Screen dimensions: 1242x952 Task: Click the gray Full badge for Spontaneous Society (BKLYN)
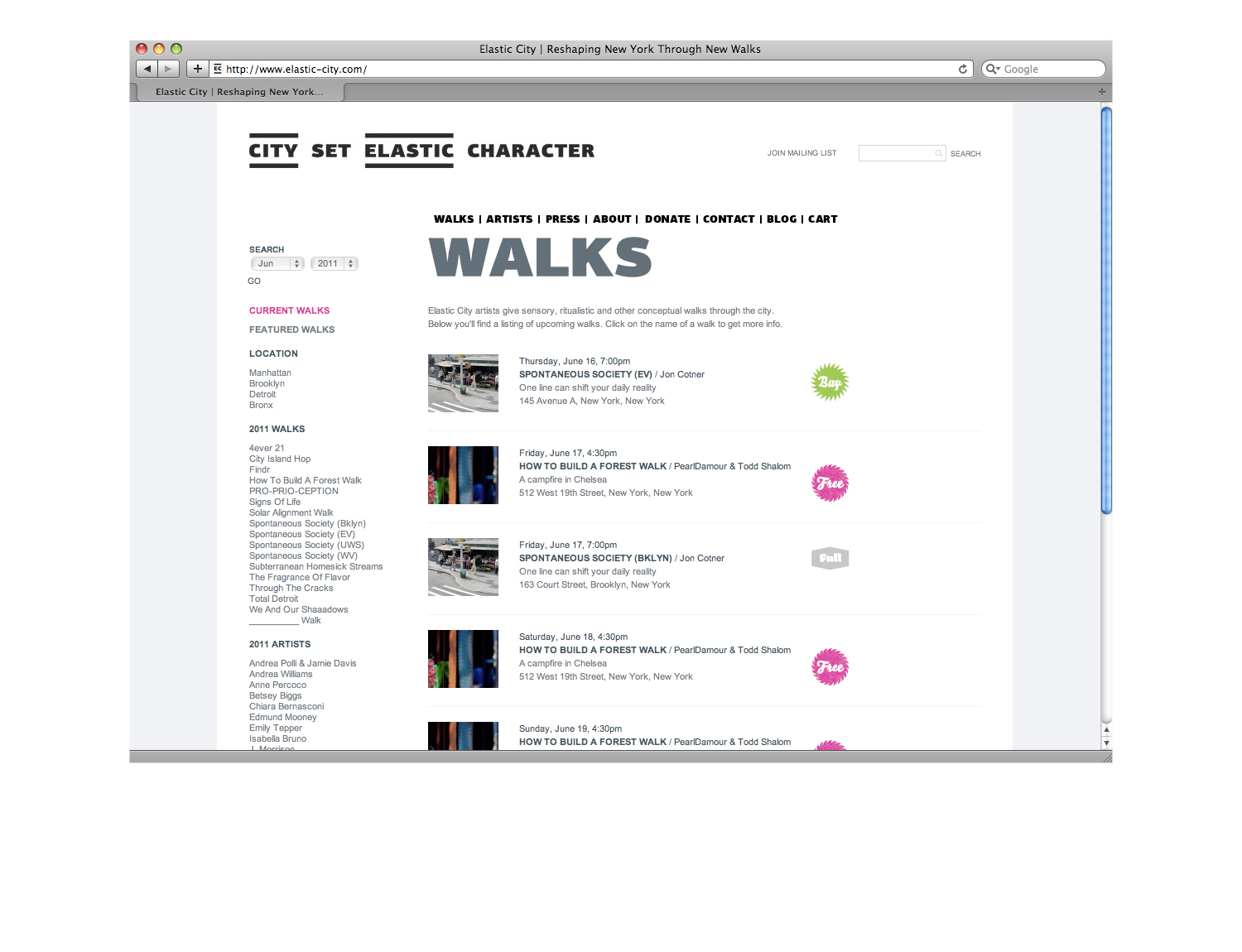point(830,558)
